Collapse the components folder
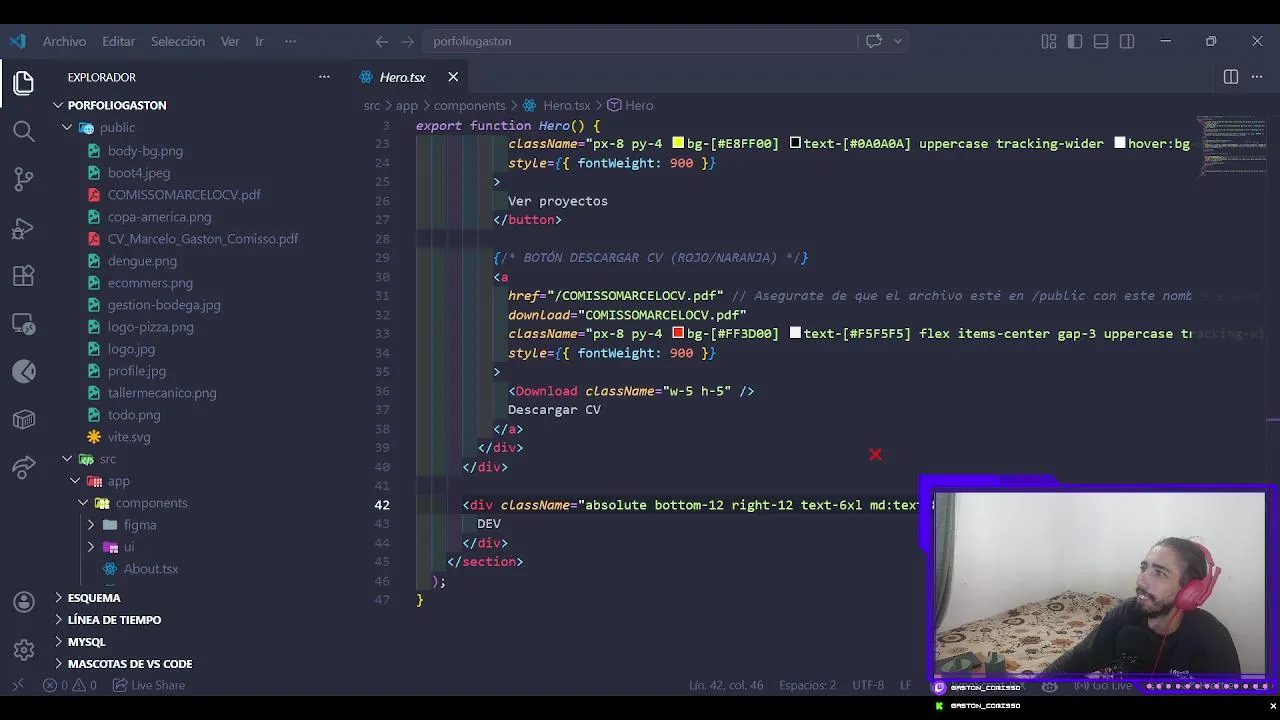This screenshot has width=1280, height=720. 83,503
